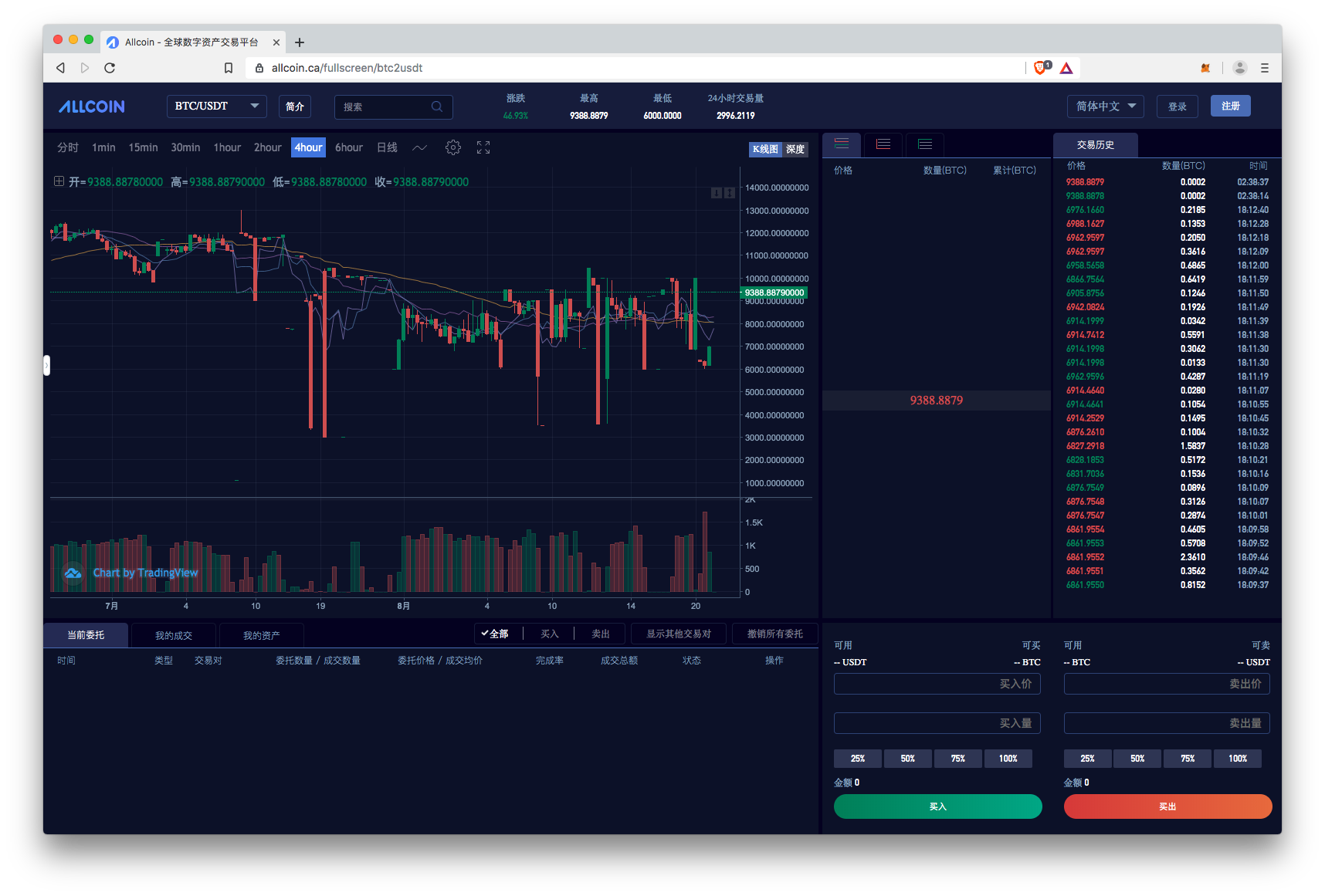Bookmark this page
Screen dimensions: 1325x896
tap(229, 68)
